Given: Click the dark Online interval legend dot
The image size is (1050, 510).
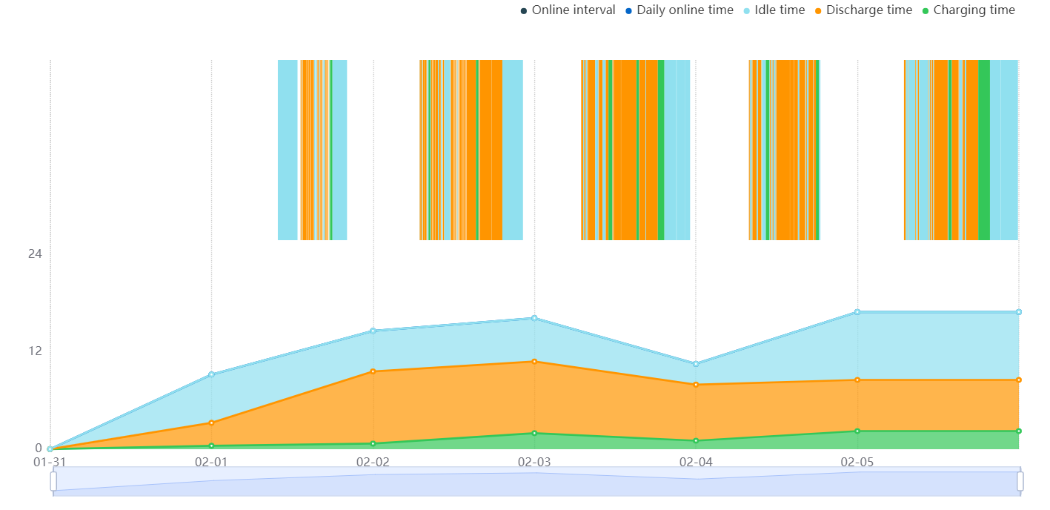Looking at the screenshot, I should point(524,11).
